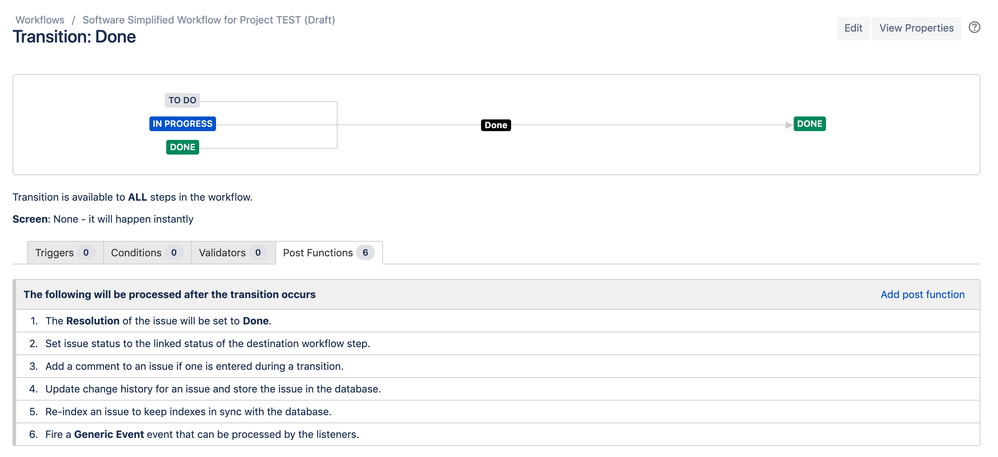Select the Set issue status post function row
Screen dimensions: 998x457
coord(497,344)
